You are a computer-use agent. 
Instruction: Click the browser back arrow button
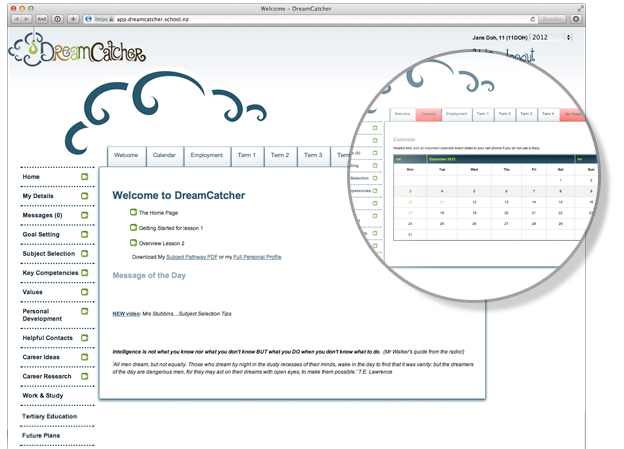[x=16, y=19]
